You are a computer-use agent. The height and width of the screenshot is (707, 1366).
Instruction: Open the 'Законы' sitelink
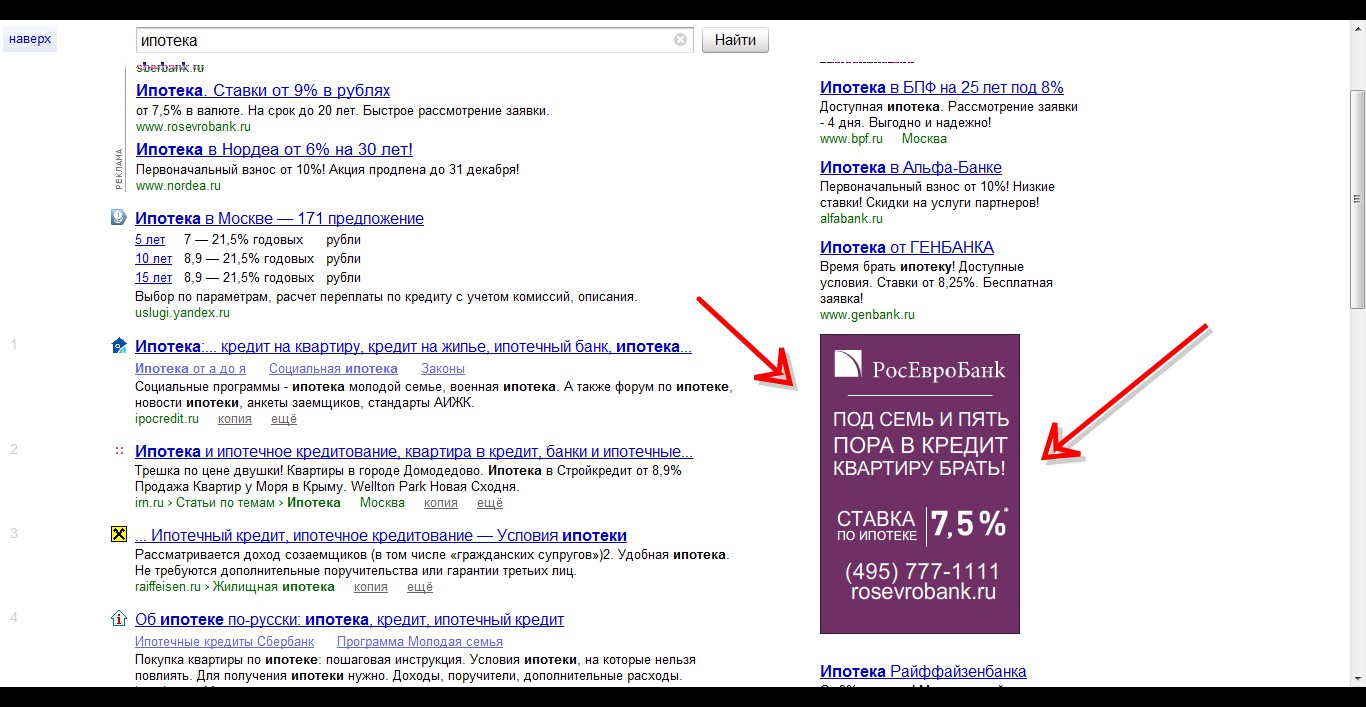[443, 369]
